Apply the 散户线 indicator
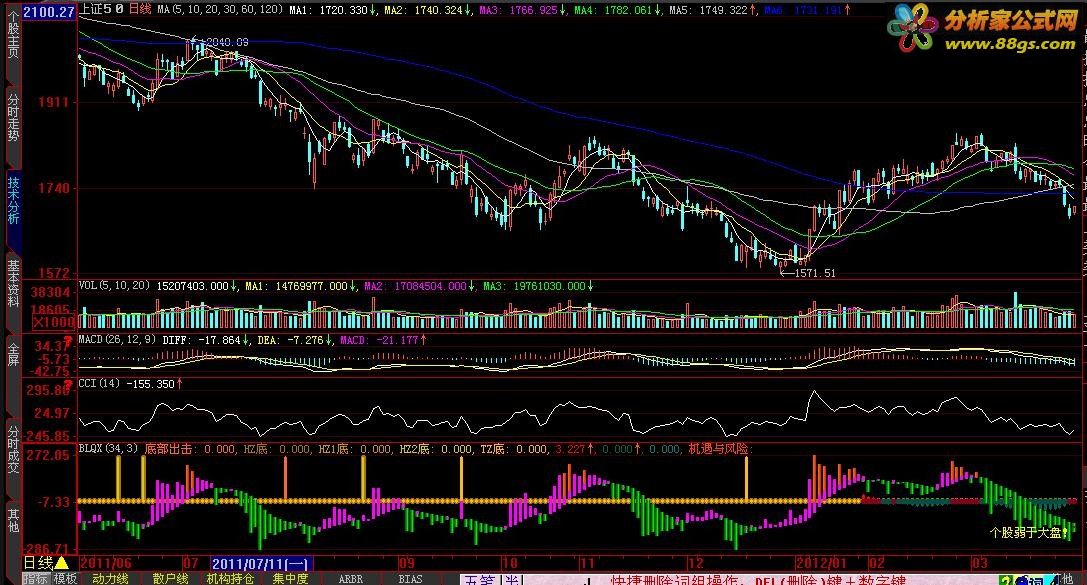Viewport: 1087px width, 585px height. click(x=171, y=578)
